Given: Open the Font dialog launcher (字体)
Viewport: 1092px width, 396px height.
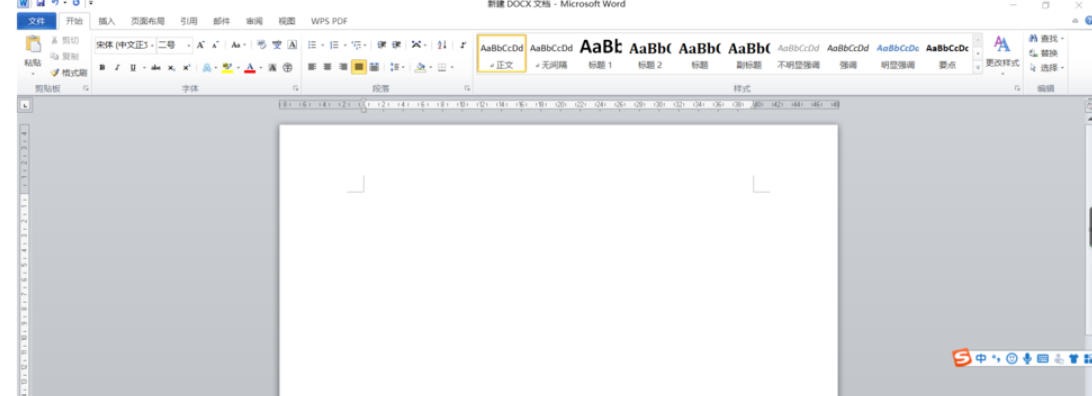Looking at the screenshot, I should tap(295, 88).
